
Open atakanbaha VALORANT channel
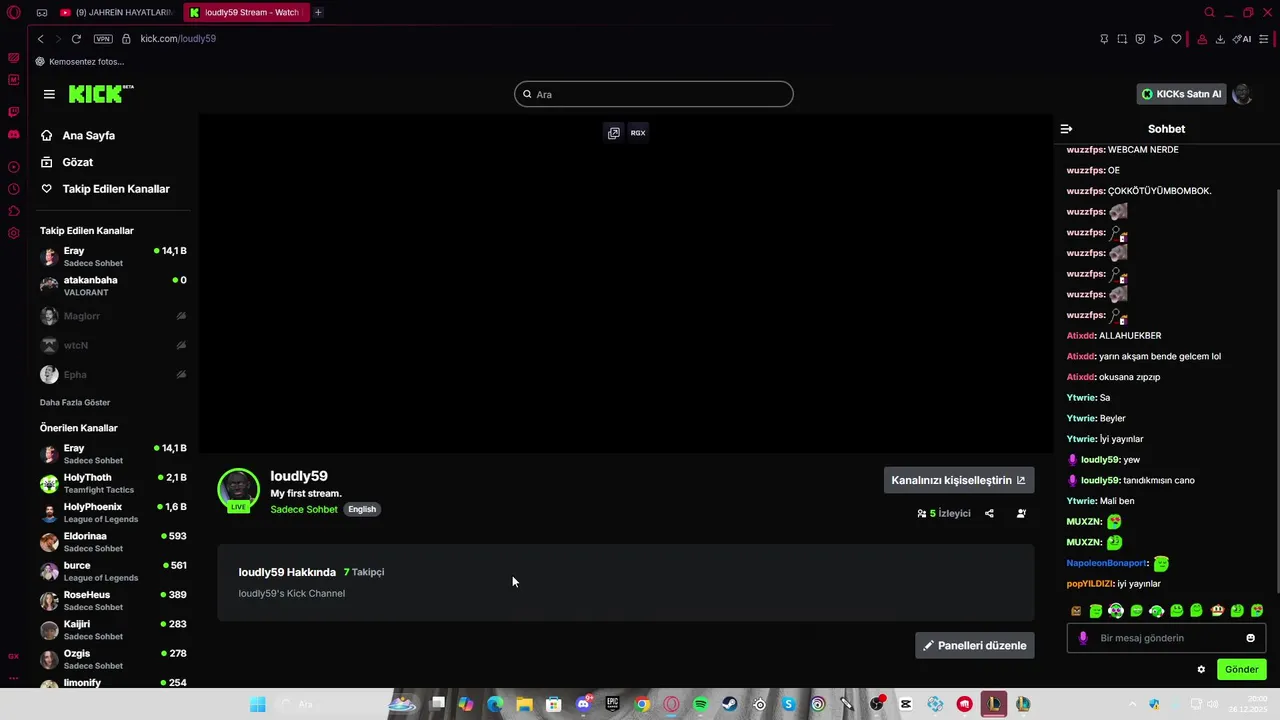[x=113, y=286]
